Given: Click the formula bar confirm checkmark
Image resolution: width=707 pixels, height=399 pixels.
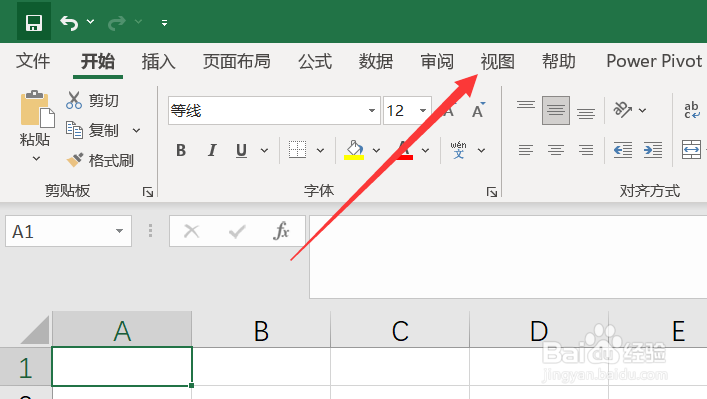Looking at the screenshot, I should point(237,232).
